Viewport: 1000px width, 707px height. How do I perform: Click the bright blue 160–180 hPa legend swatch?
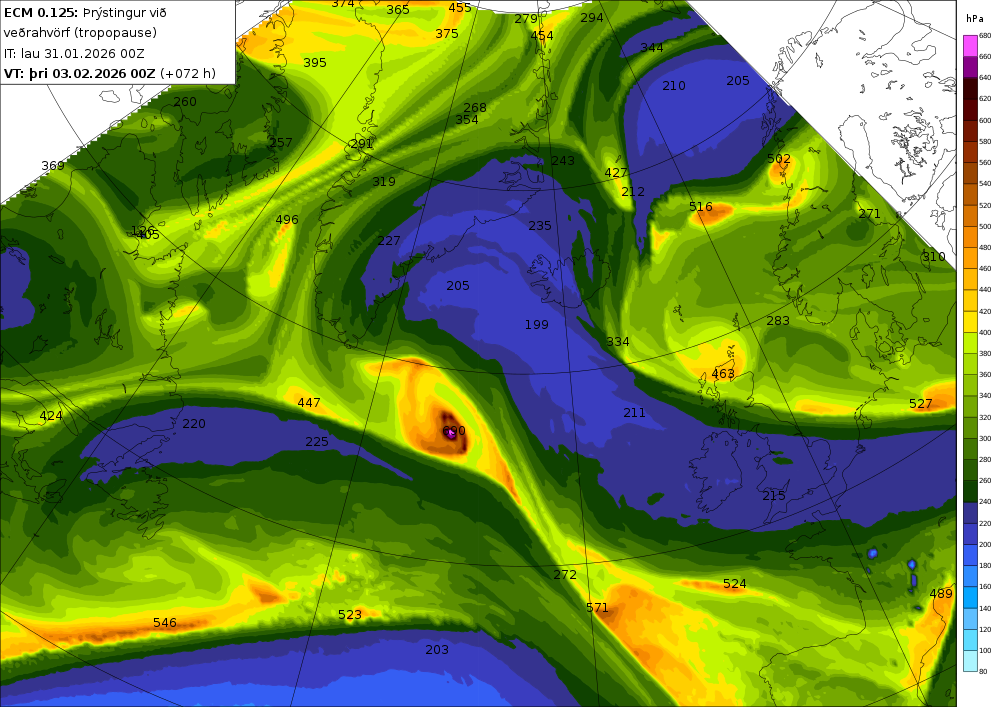coord(970,576)
